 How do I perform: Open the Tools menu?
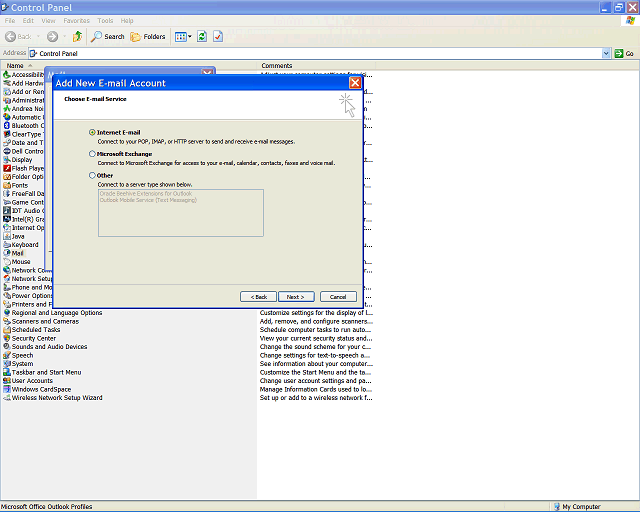pyautogui.click(x=105, y=20)
